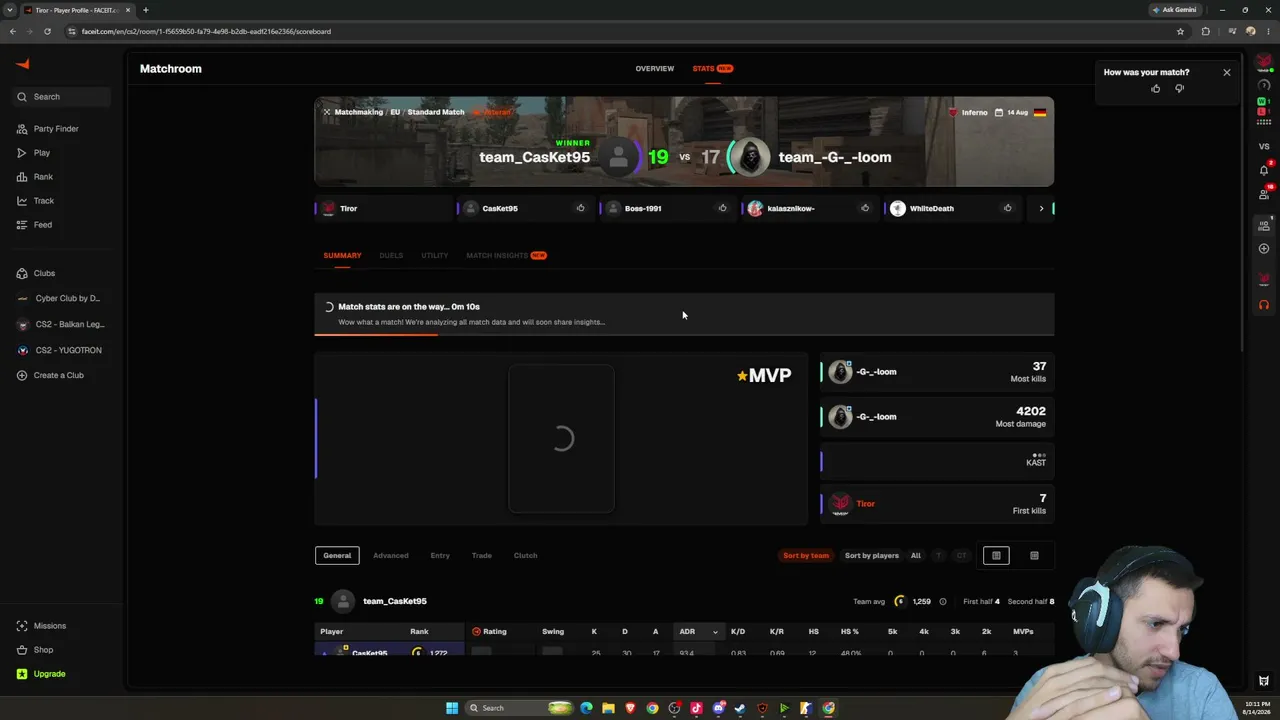This screenshot has width=1280, height=720.
Task: Open the Clubs section
Action: pos(44,273)
